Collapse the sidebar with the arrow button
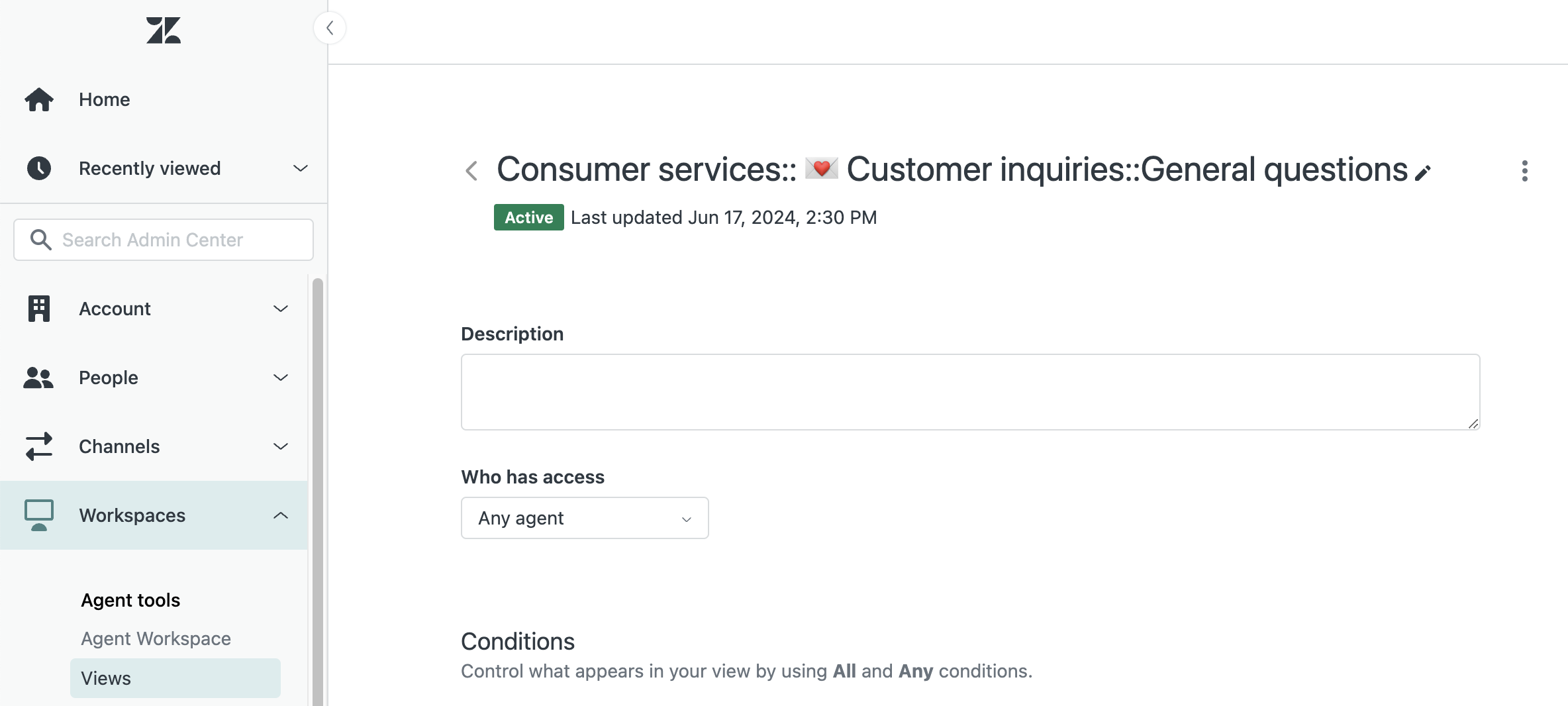This screenshot has height=706, width=1568. [330, 28]
